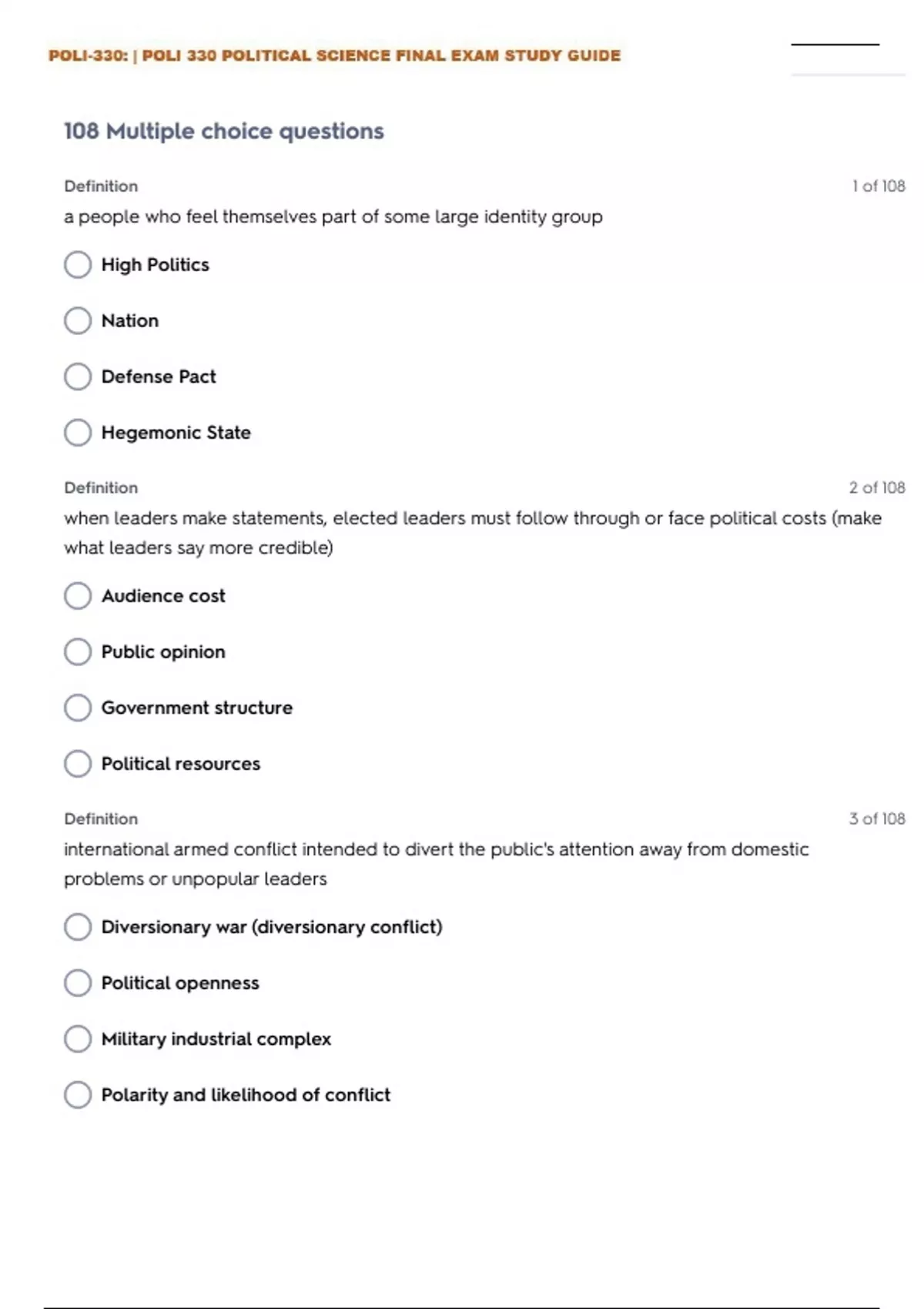Click the 3 of 108 question counter
Screen dimensions: 924x1309
[876, 819]
